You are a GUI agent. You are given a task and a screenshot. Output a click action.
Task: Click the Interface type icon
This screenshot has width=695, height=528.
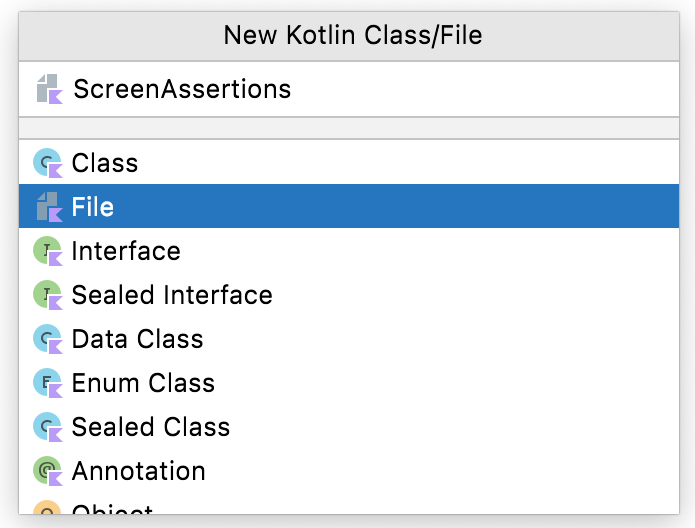[x=47, y=251]
